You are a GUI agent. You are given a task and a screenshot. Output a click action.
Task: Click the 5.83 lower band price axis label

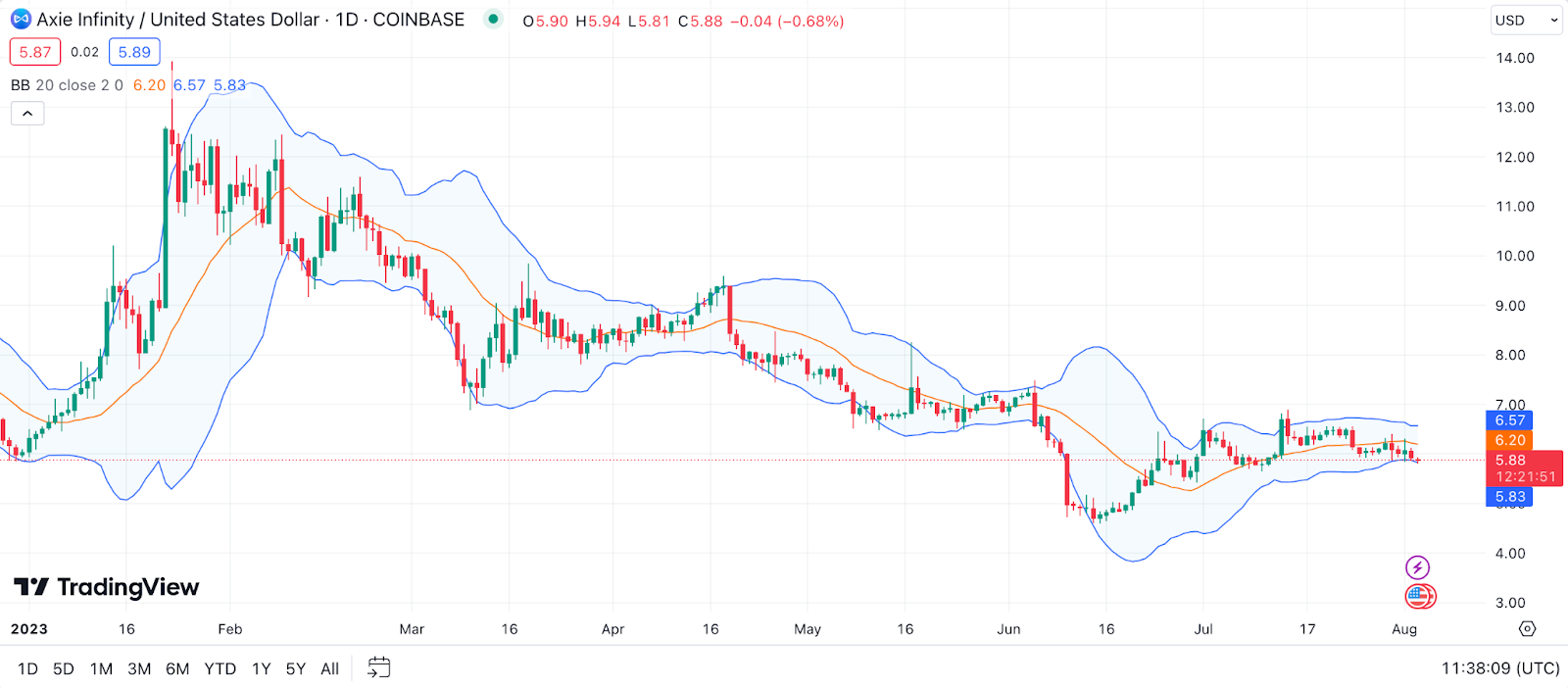pos(1510,497)
